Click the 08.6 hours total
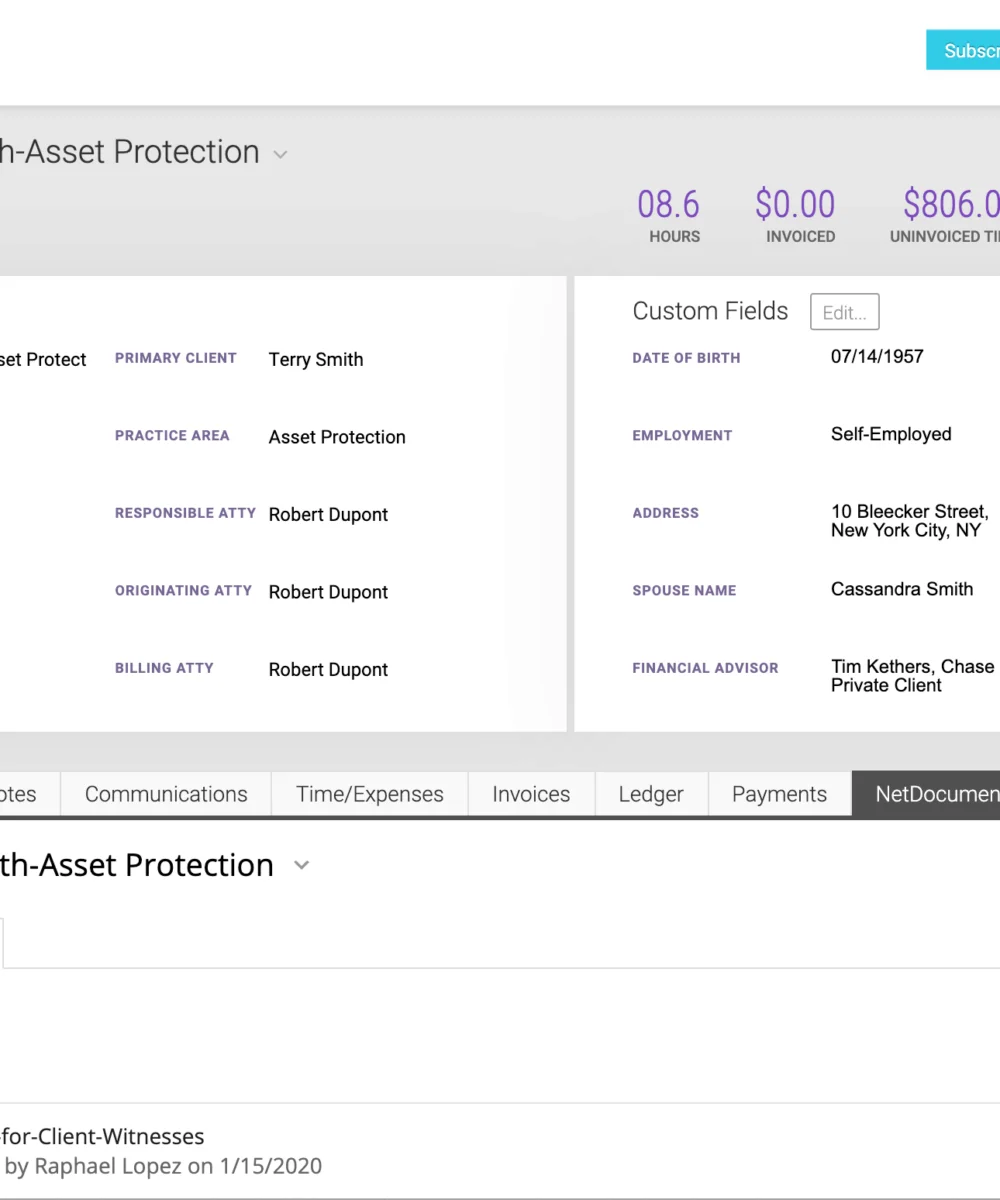Viewport: 1000px width, 1200px height. click(669, 204)
